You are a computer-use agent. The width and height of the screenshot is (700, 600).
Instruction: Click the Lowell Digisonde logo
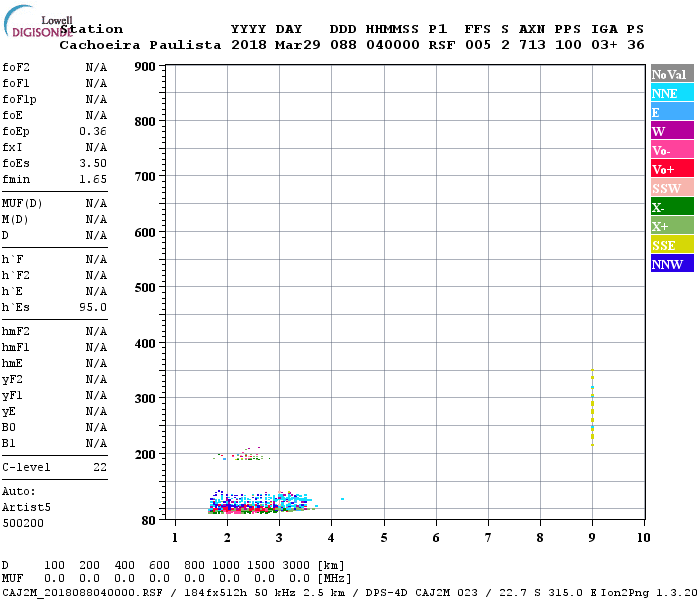coord(38,22)
